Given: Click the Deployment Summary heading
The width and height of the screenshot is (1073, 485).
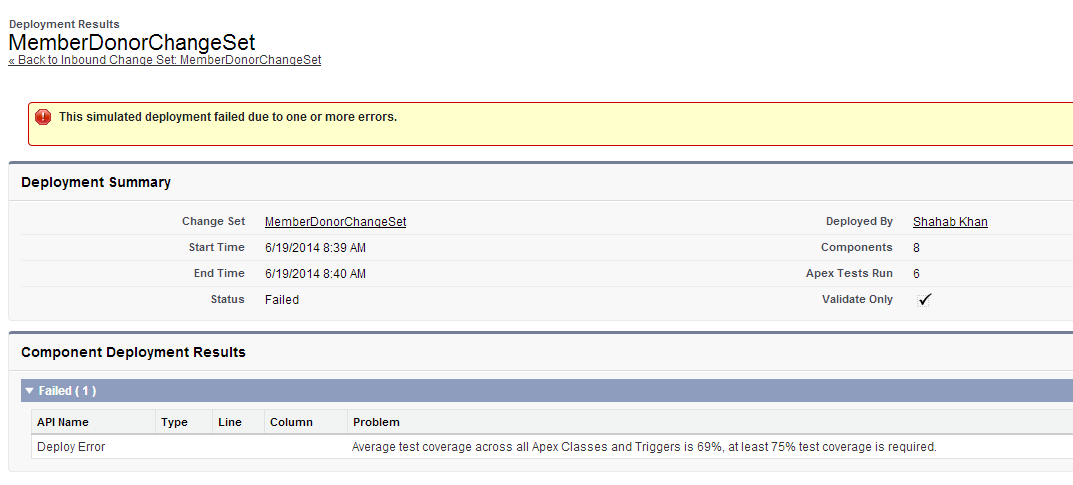Looking at the screenshot, I should (x=96, y=182).
